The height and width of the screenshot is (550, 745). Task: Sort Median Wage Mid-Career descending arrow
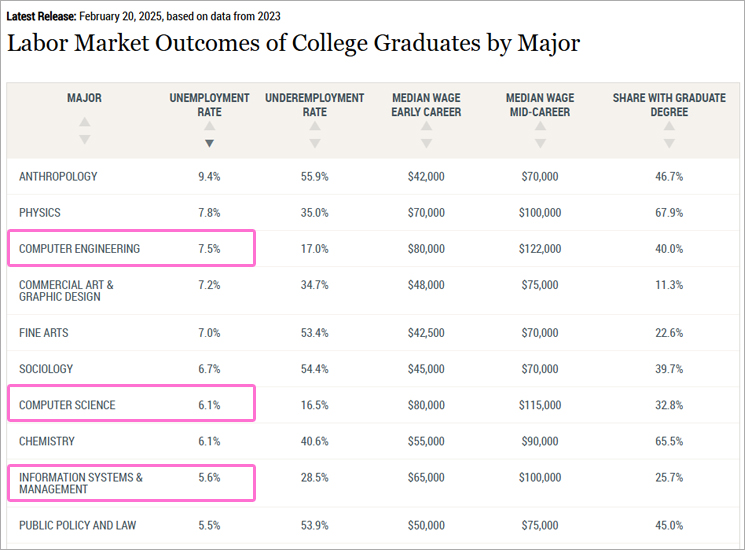tap(540, 143)
